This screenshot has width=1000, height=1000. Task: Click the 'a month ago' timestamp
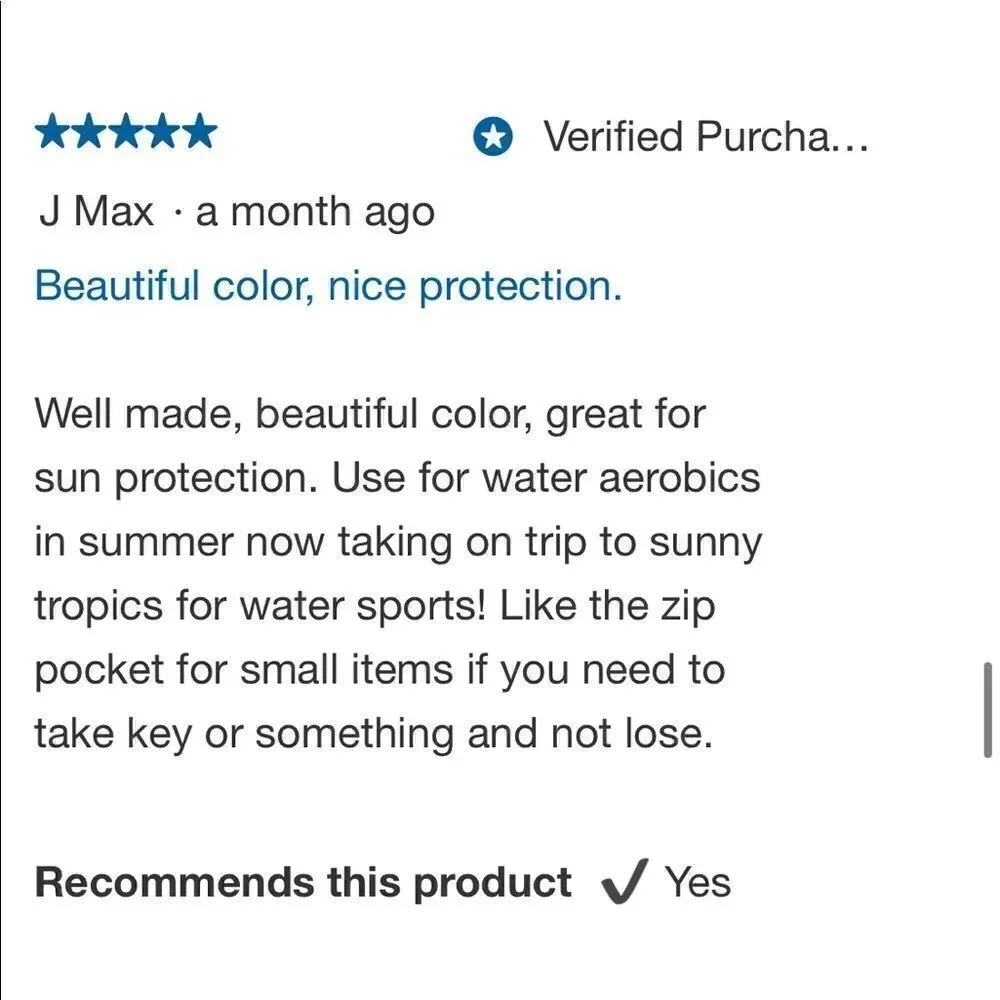[315, 212]
